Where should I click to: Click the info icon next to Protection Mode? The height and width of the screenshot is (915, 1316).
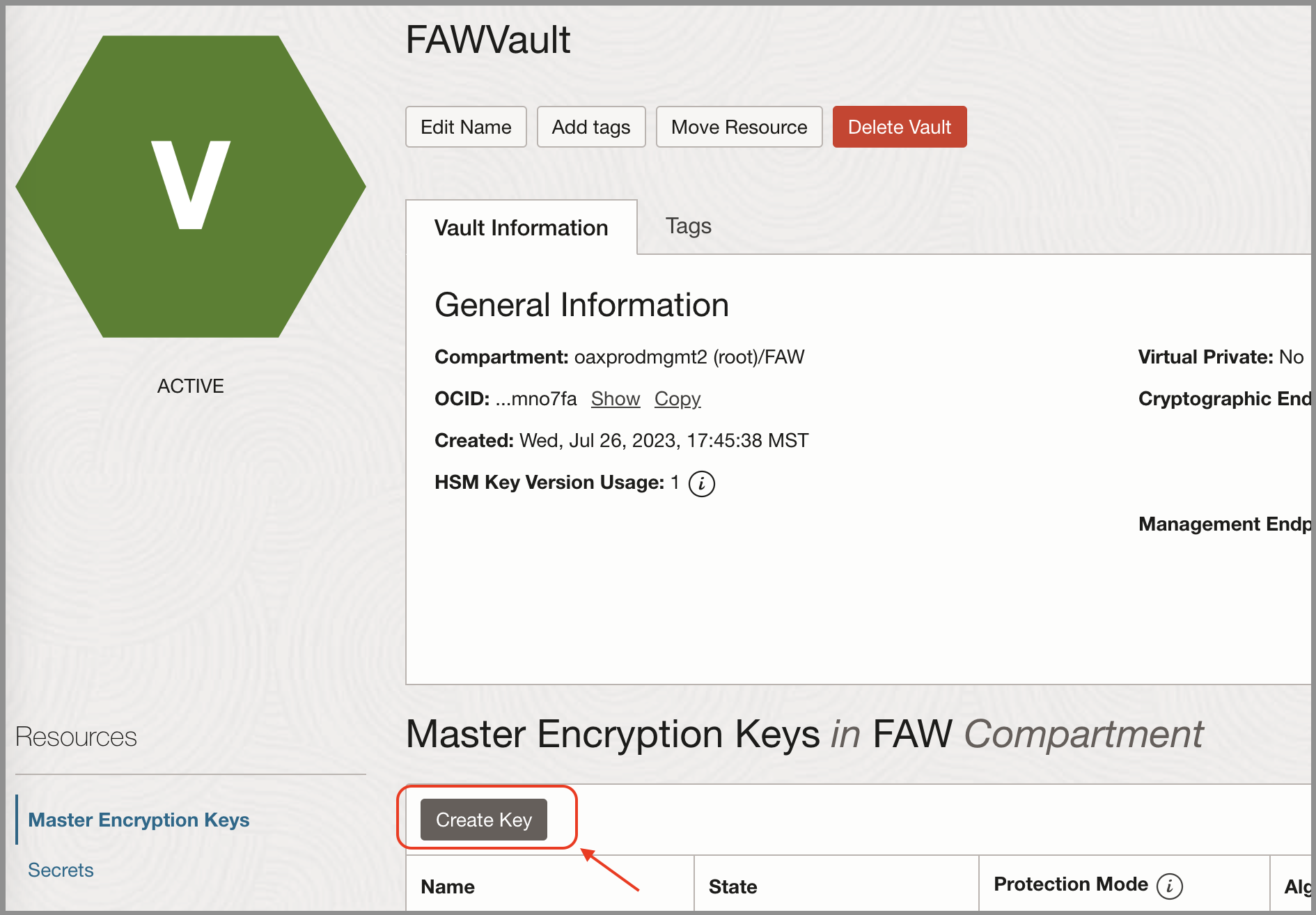(x=1171, y=886)
